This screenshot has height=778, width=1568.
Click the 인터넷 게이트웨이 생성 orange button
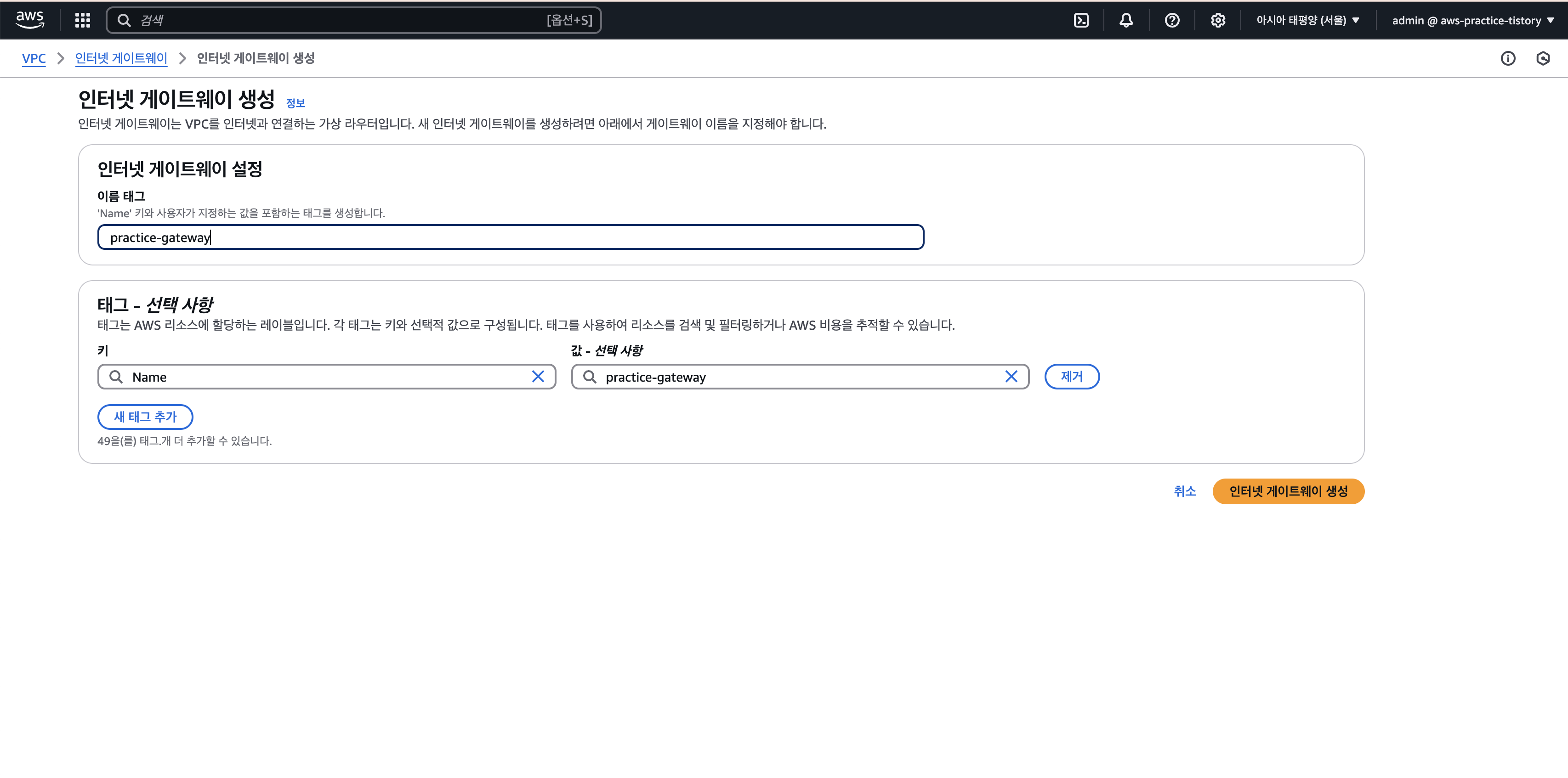[x=1288, y=491]
